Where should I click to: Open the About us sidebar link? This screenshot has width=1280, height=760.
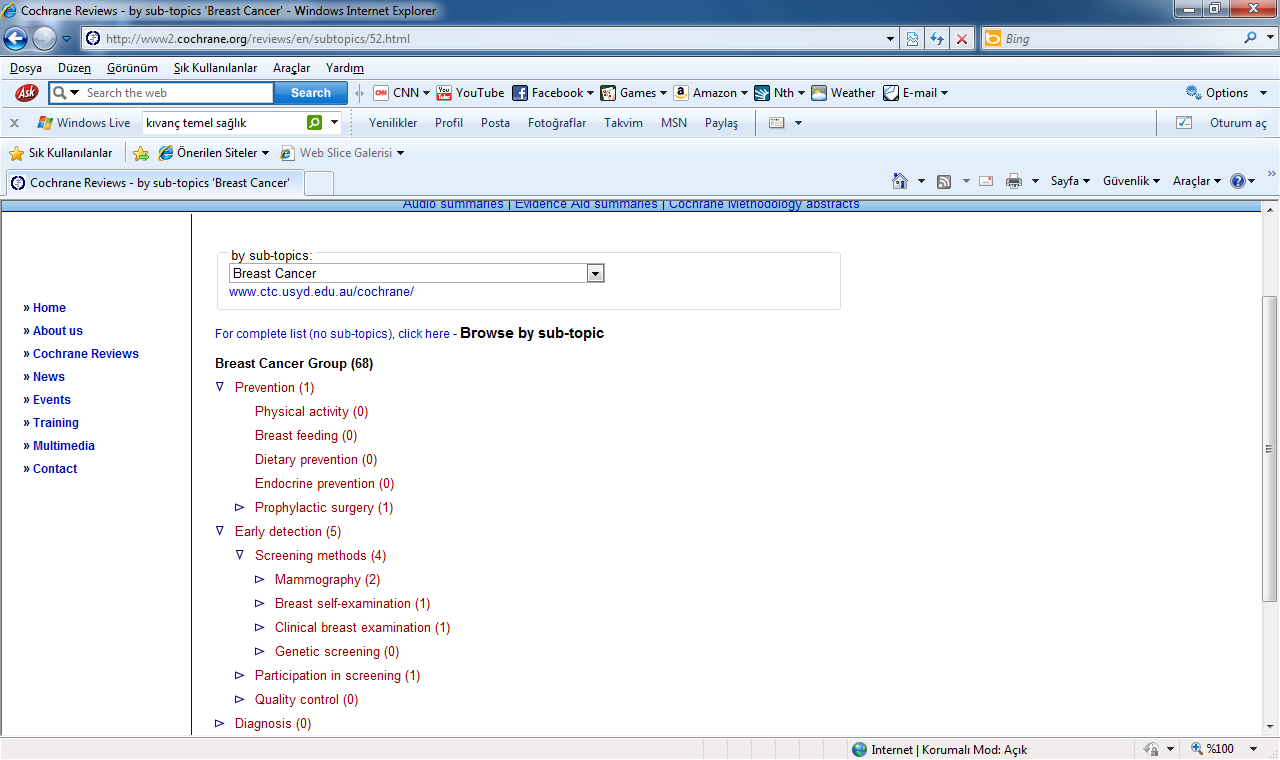[58, 331]
